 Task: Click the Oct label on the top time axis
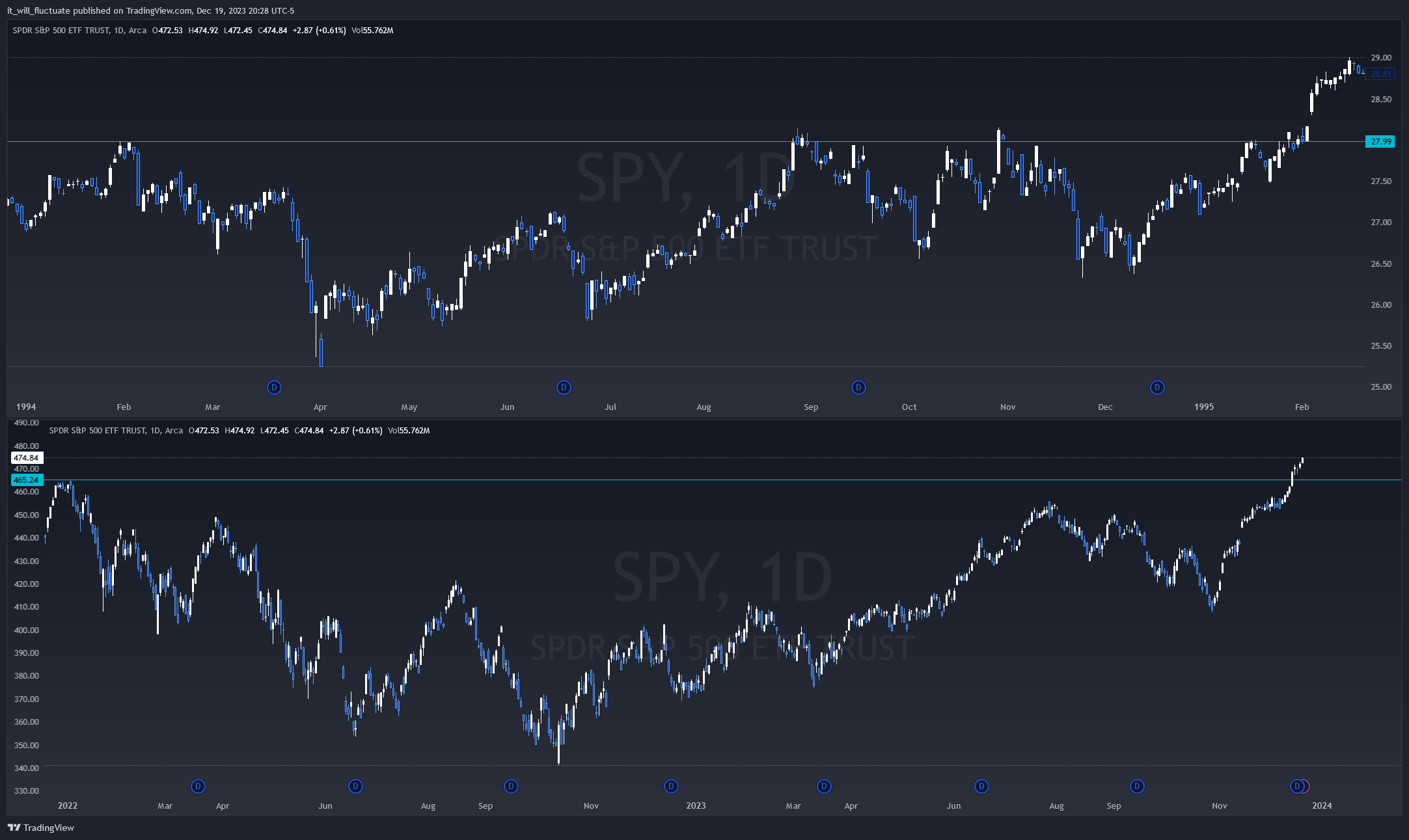pyautogui.click(x=909, y=407)
